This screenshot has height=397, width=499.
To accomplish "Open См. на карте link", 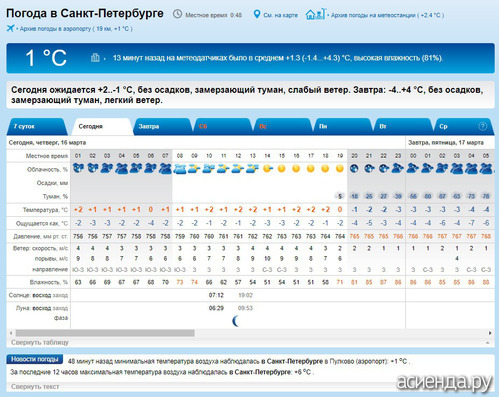I will [280, 15].
